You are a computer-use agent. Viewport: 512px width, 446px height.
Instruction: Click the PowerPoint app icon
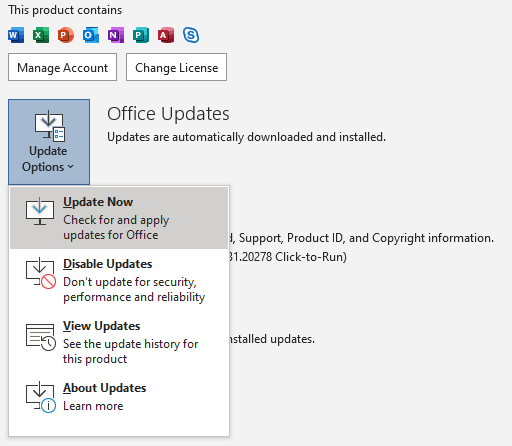point(66,35)
